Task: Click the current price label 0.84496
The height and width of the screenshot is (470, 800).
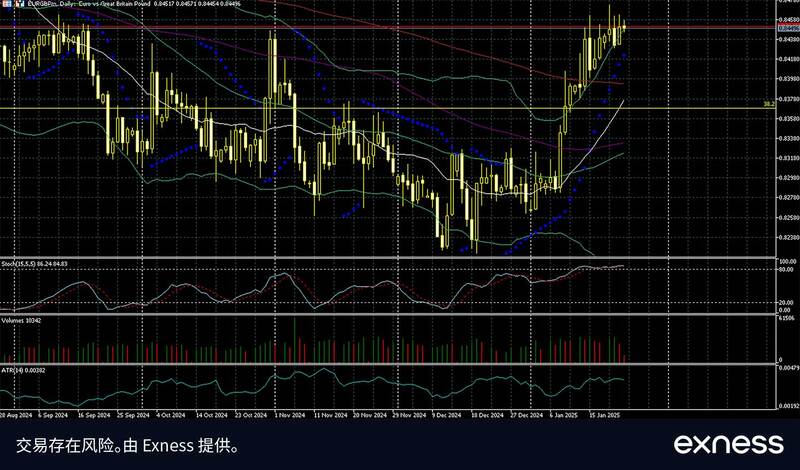Action: point(787,29)
